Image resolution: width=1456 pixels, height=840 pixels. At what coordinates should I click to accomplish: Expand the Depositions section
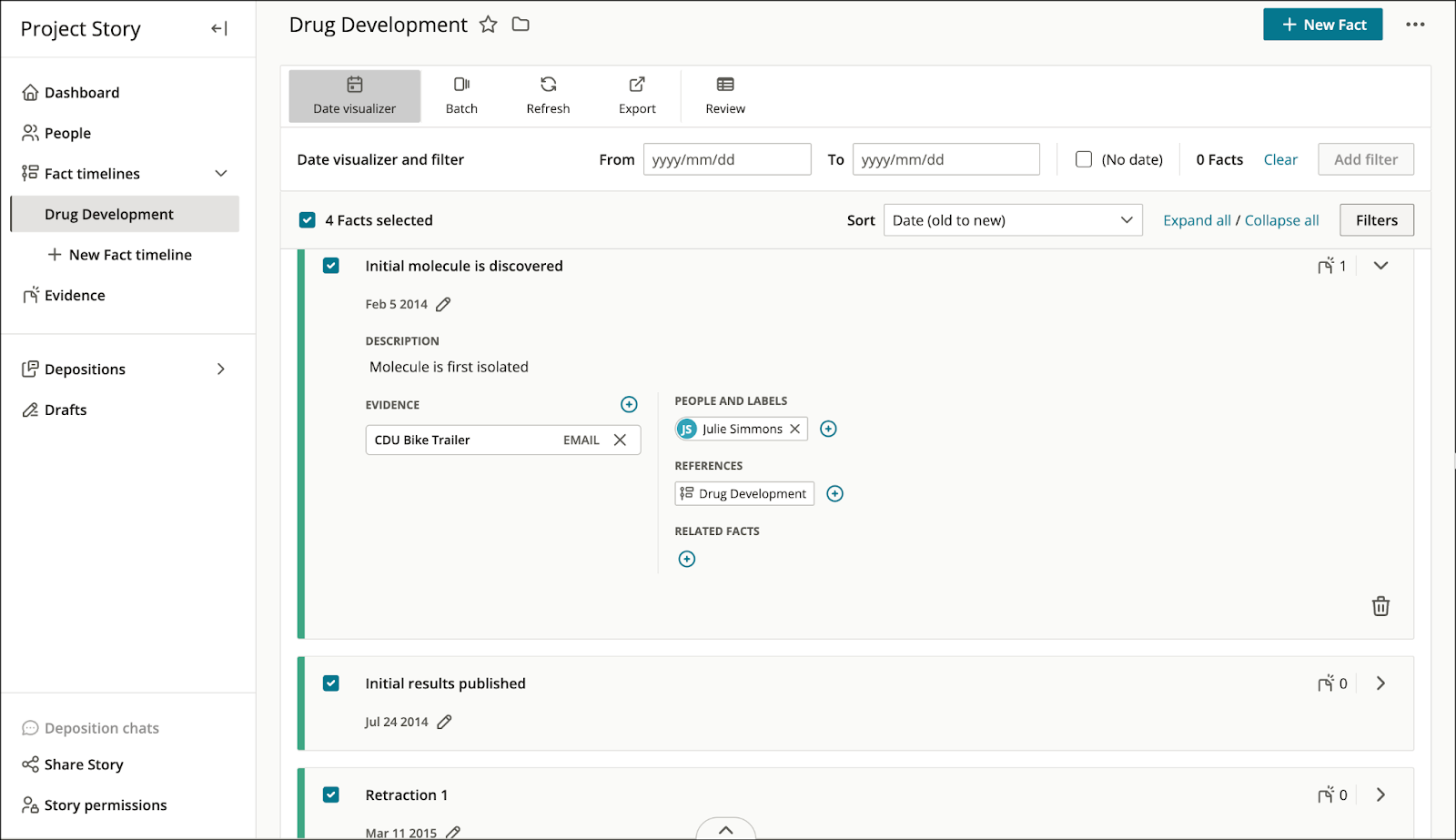point(220,369)
